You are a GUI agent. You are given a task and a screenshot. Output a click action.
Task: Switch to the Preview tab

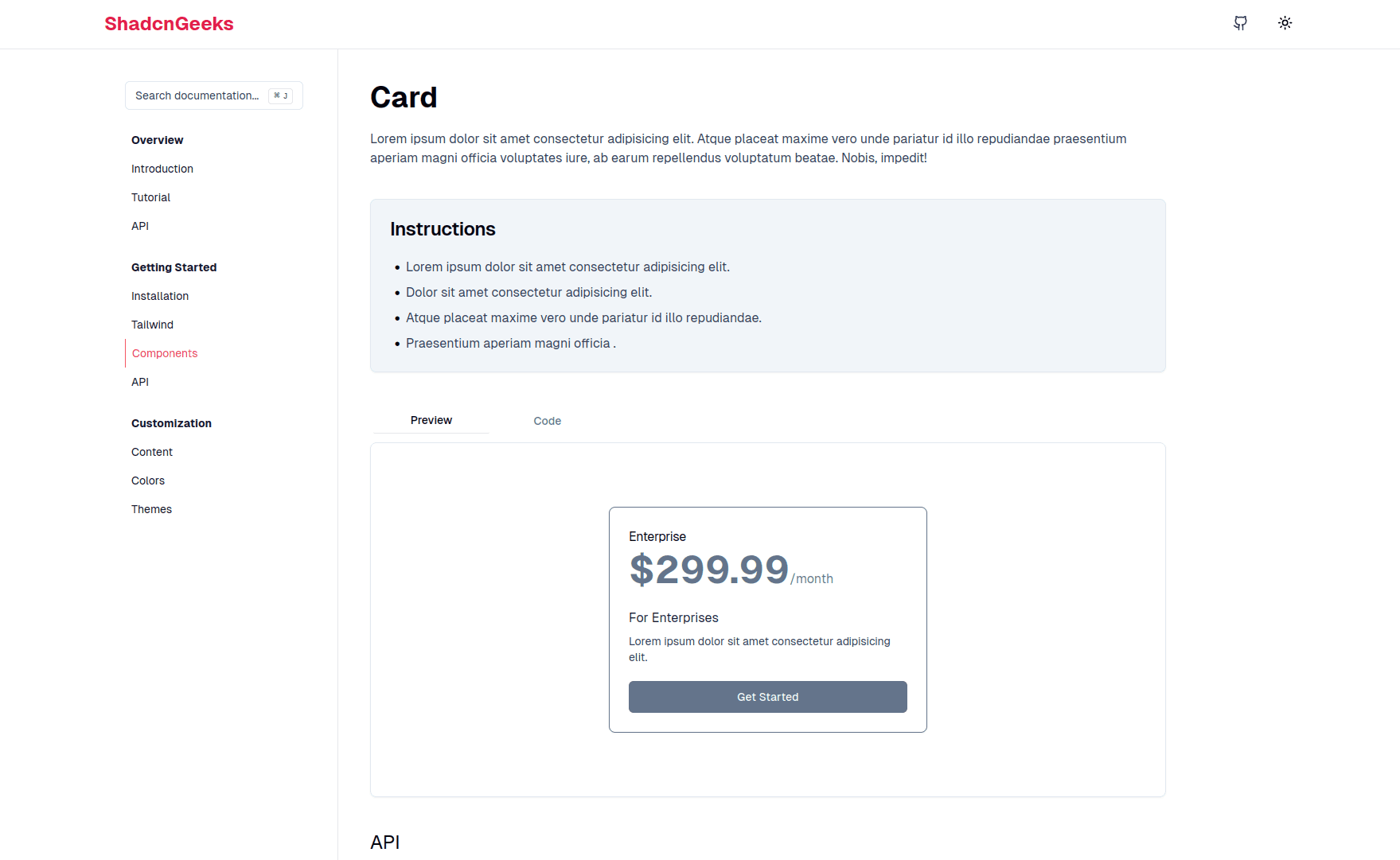tap(431, 420)
